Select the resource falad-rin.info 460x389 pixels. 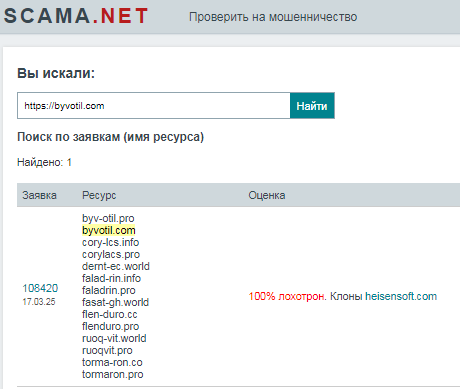[111, 278]
